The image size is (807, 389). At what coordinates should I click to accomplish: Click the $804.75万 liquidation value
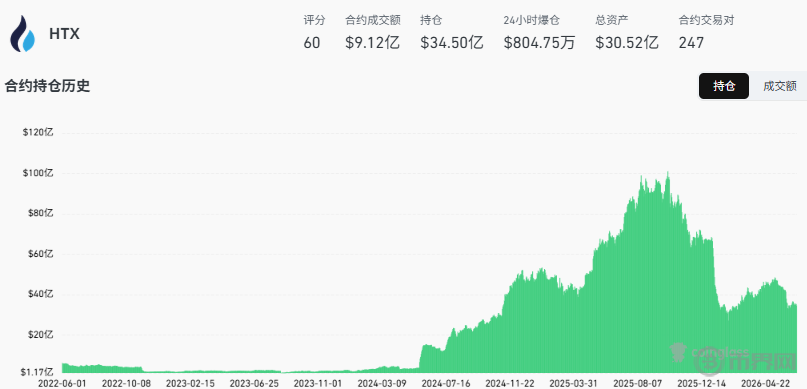[x=539, y=43]
